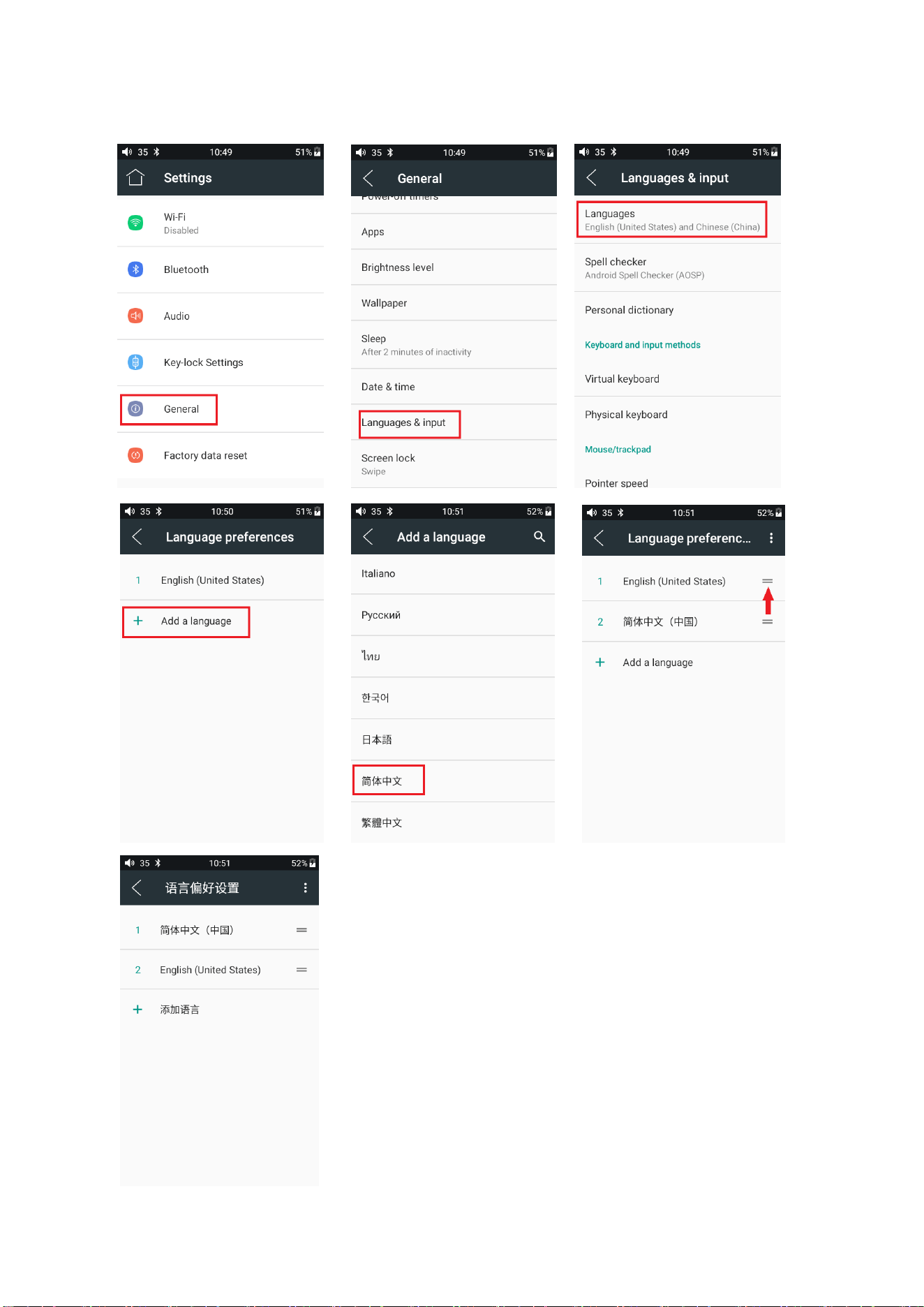Tap plus icon next to 添加语言
The height and width of the screenshot is (1307, 924).
[137, 1010]
